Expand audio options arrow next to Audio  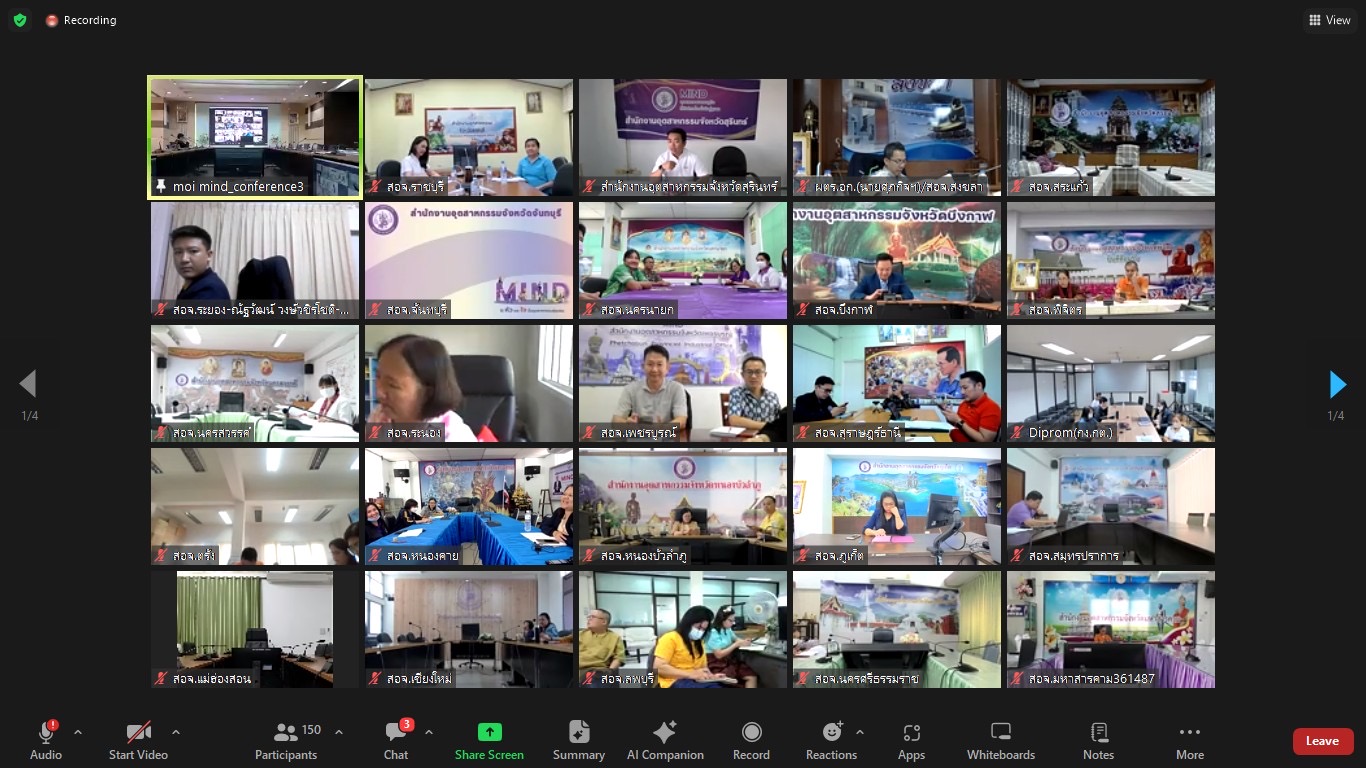pos(78,732)
